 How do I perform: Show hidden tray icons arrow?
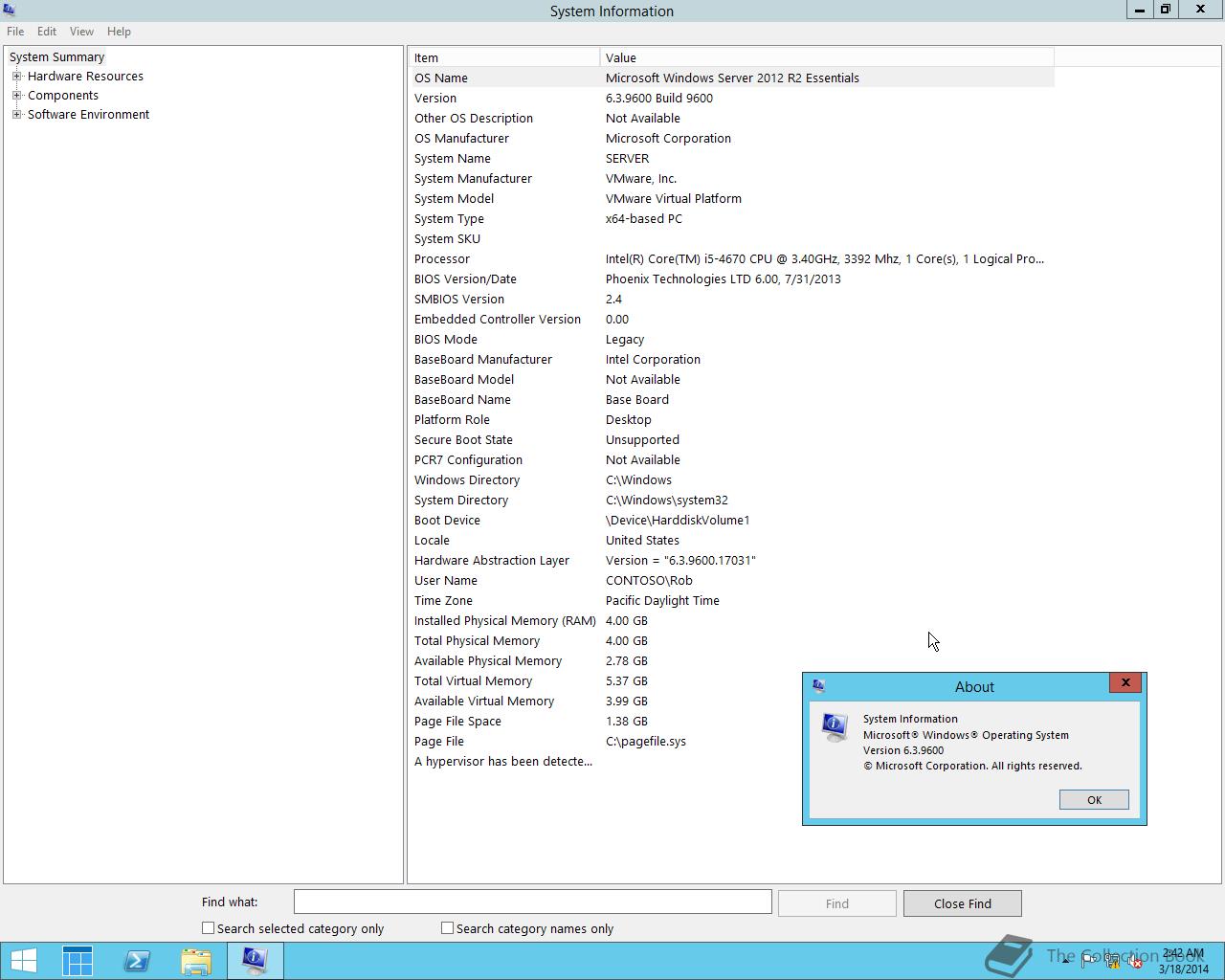[1065, 961]
